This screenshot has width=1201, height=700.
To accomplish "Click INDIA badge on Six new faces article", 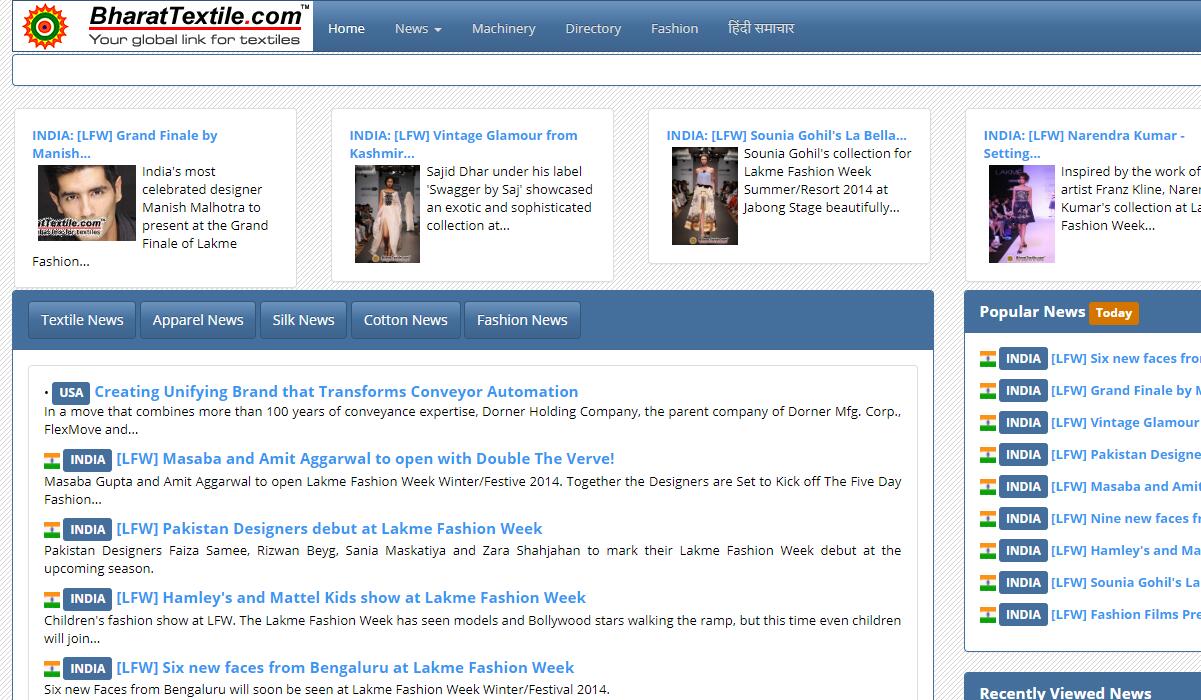I will (x=88, y=669).
